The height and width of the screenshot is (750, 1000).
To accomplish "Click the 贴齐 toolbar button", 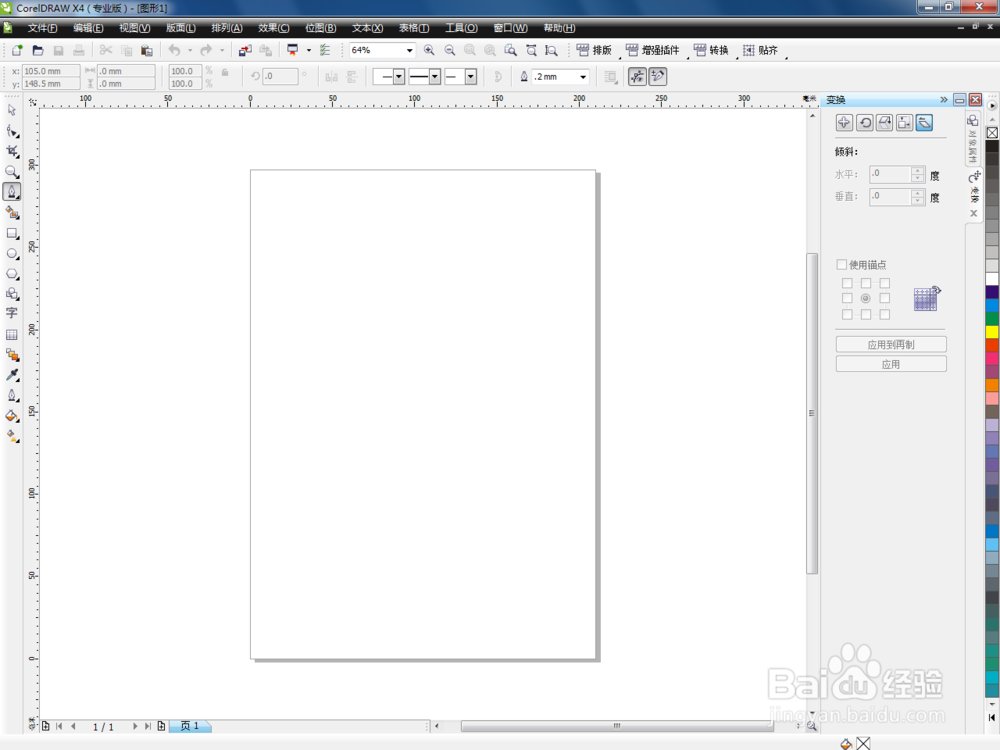I will click(x=760, y=50).
